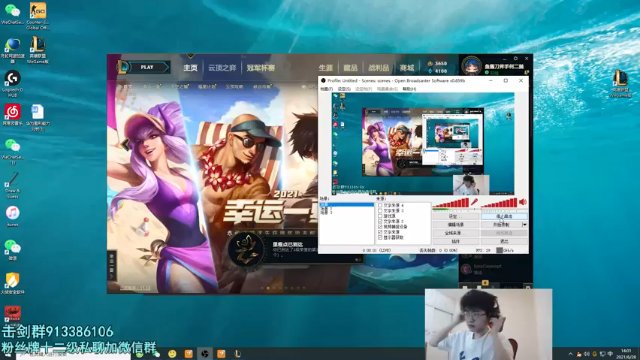Open the Help menu in OBS menu bar

409,89
